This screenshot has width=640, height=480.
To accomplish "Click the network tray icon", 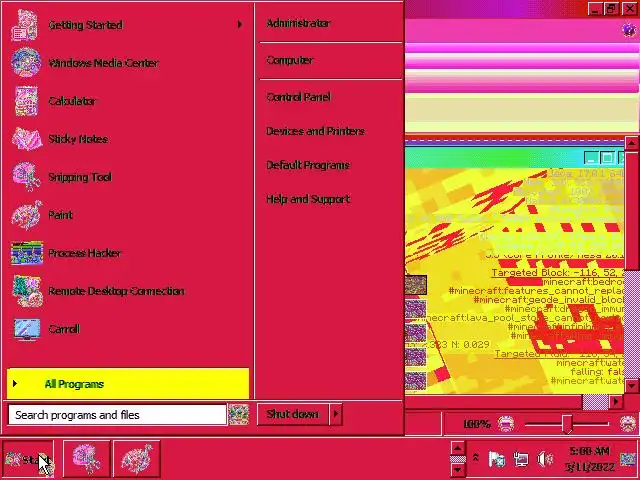I will click(521, 460).
